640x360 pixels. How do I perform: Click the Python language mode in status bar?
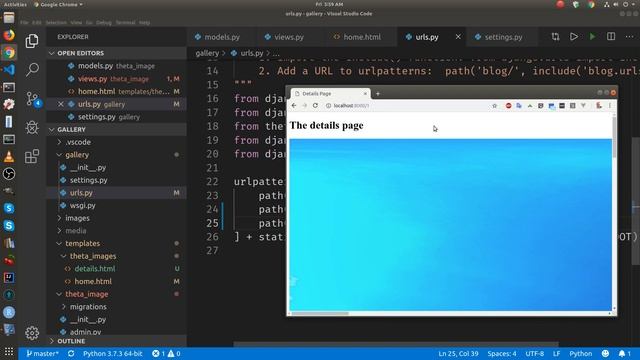580,353
